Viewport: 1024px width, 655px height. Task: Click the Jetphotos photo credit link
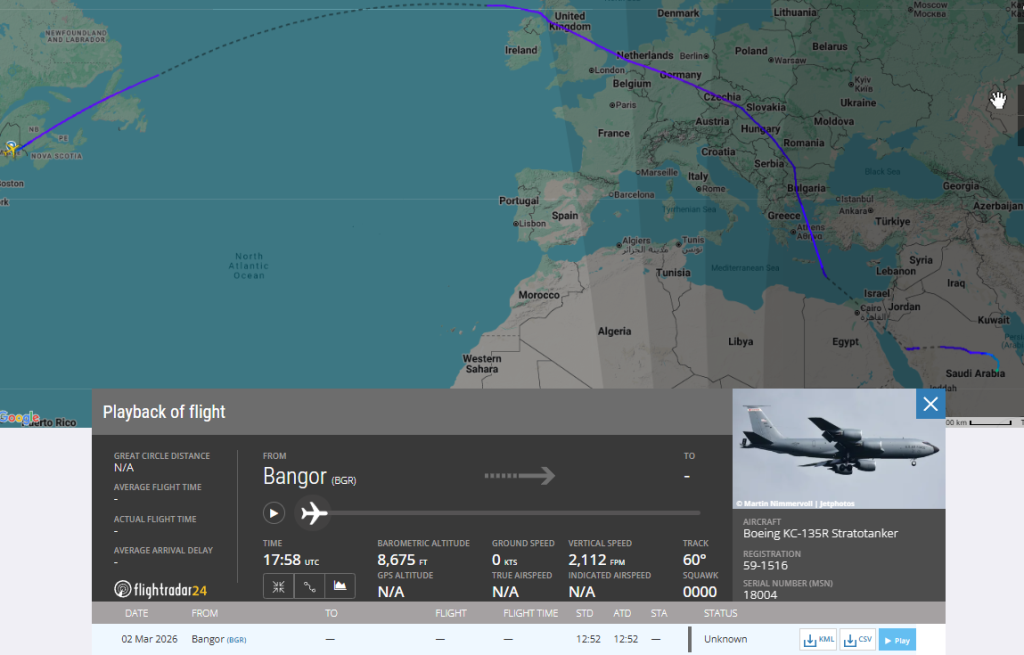click(x=790, y=503)
